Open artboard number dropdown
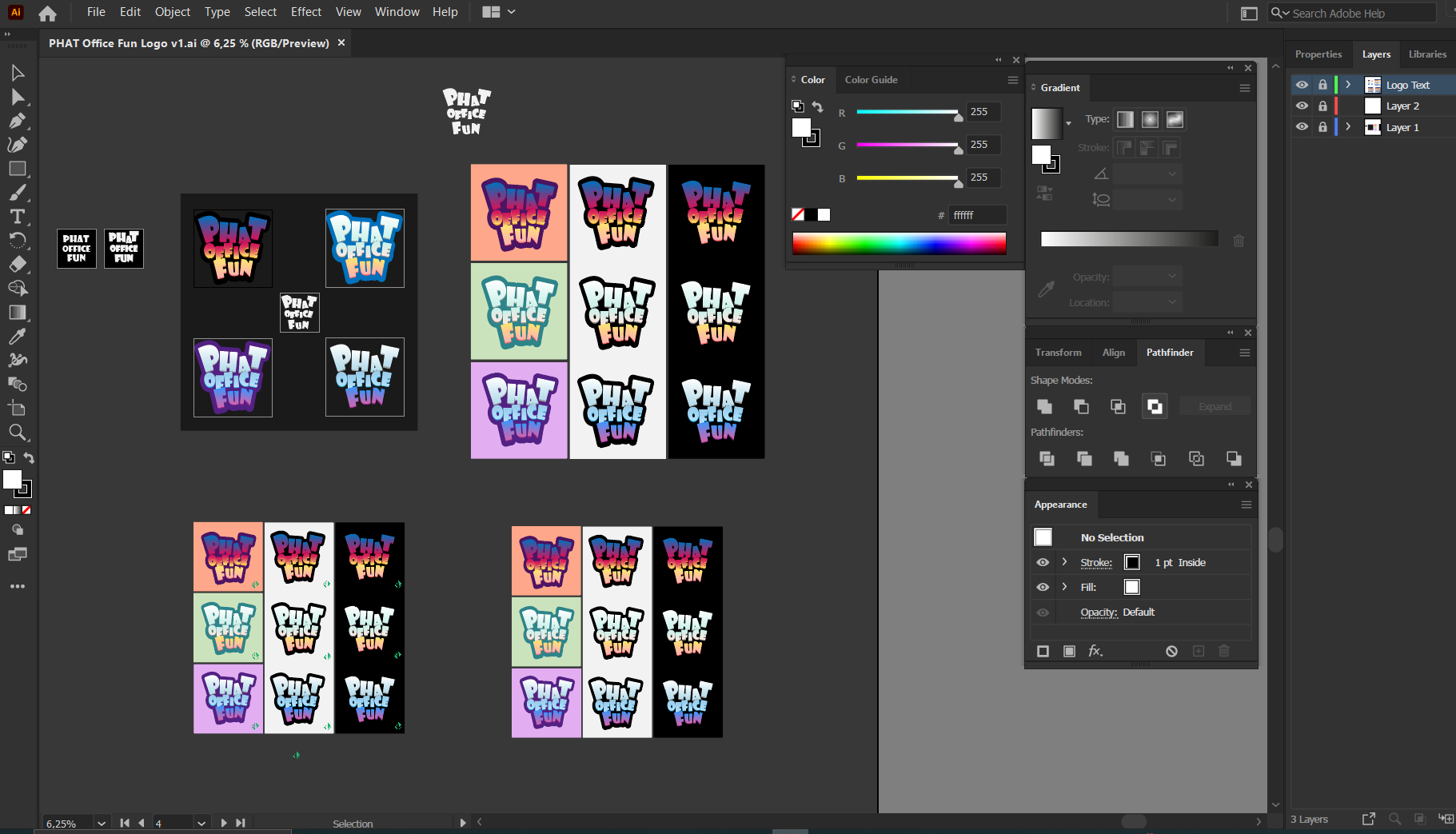1456x834 pixels. click(x=201, y=823)
